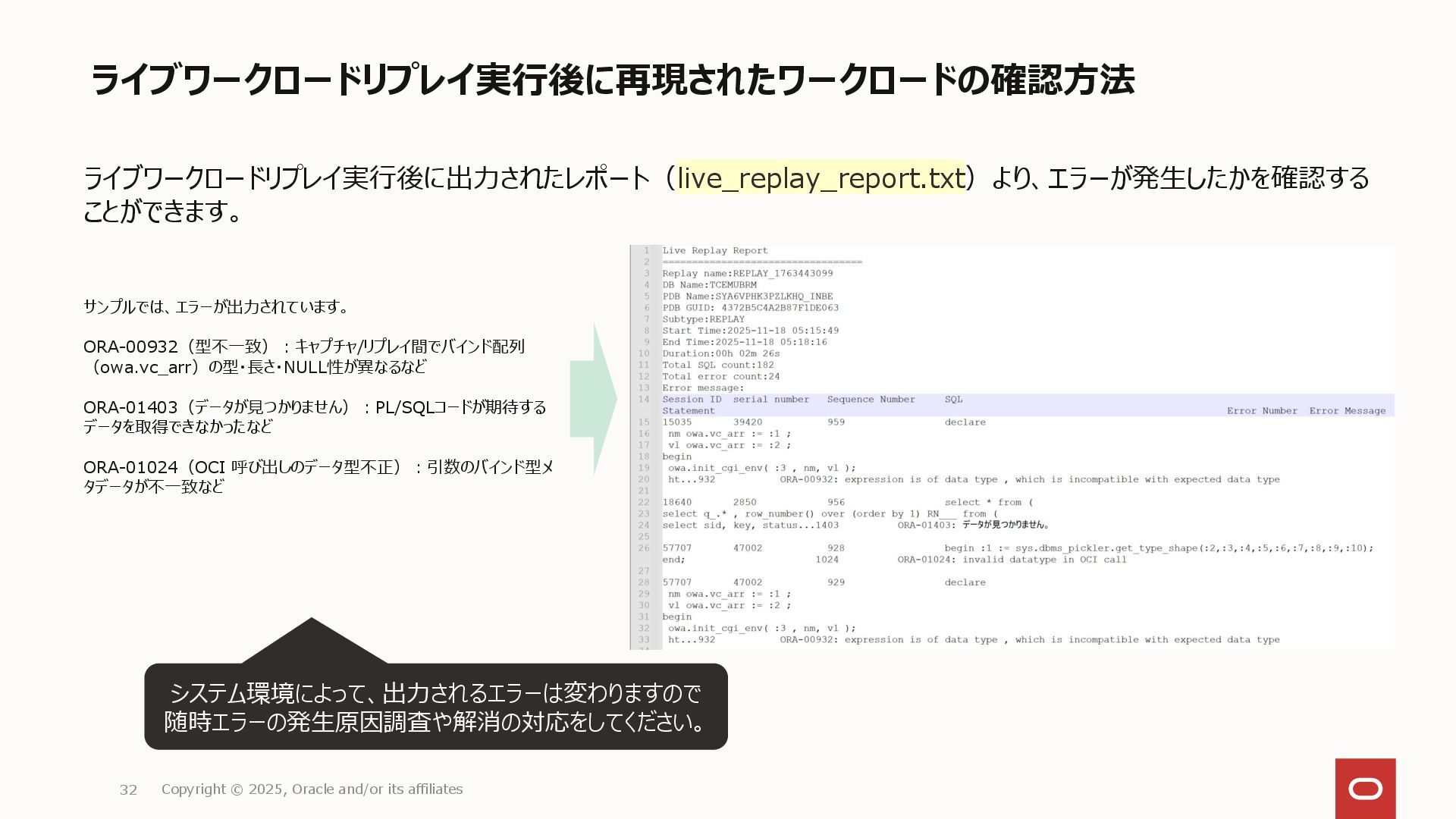Click the Oracle copyright footer text

[312, 789]
